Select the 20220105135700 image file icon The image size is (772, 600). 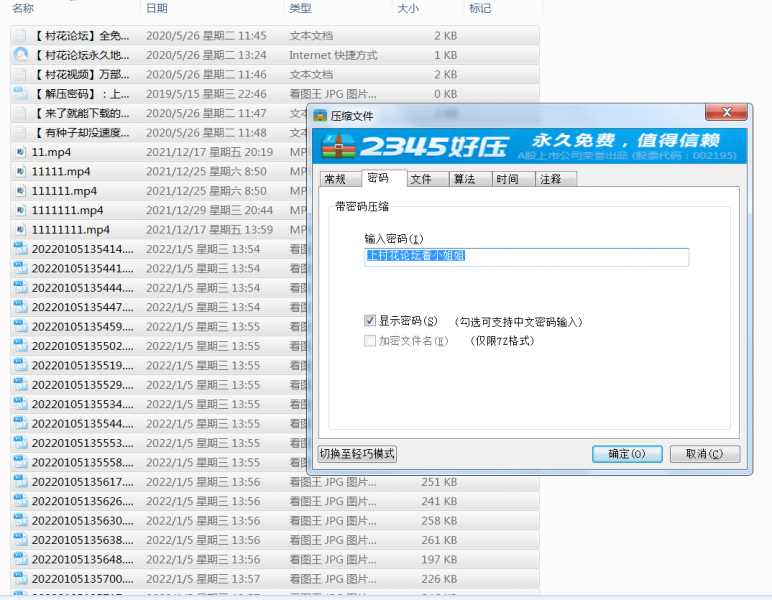(x=20, y=579)
